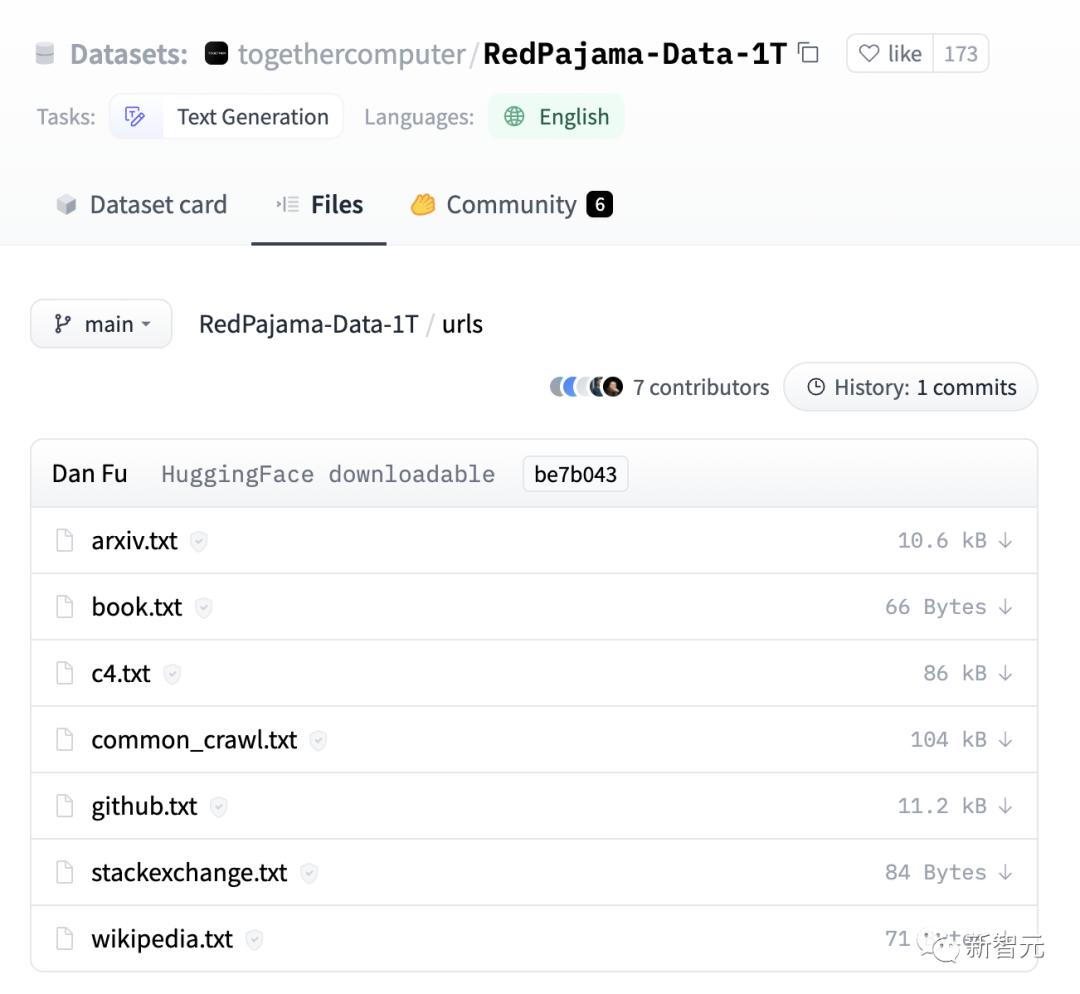
Task: Open the wikipedia.txt file
Action: pos(162,939)
